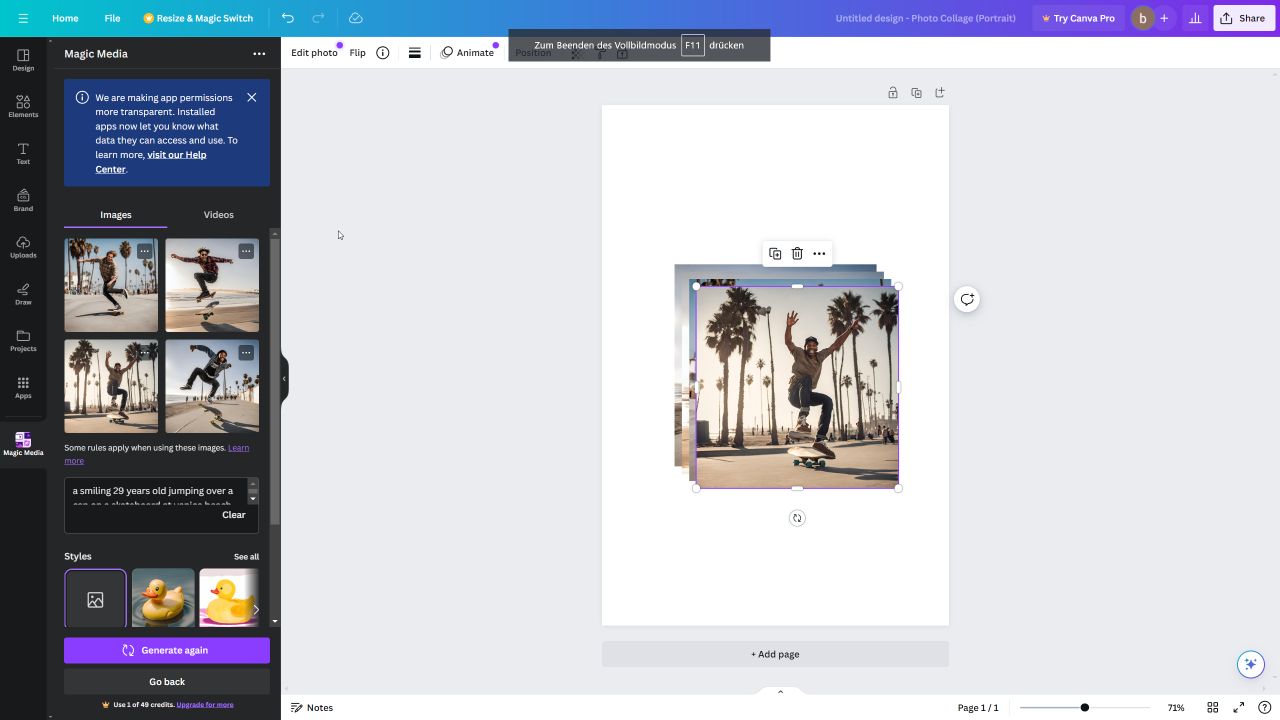
Task: Click the Upgrade for more link
Action: [205, 705]
